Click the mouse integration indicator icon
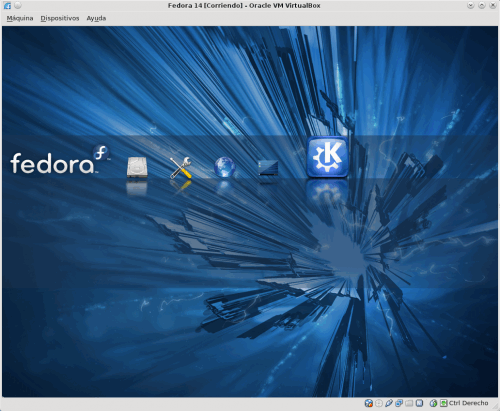500x411 pixels. [x=433, y=403]
